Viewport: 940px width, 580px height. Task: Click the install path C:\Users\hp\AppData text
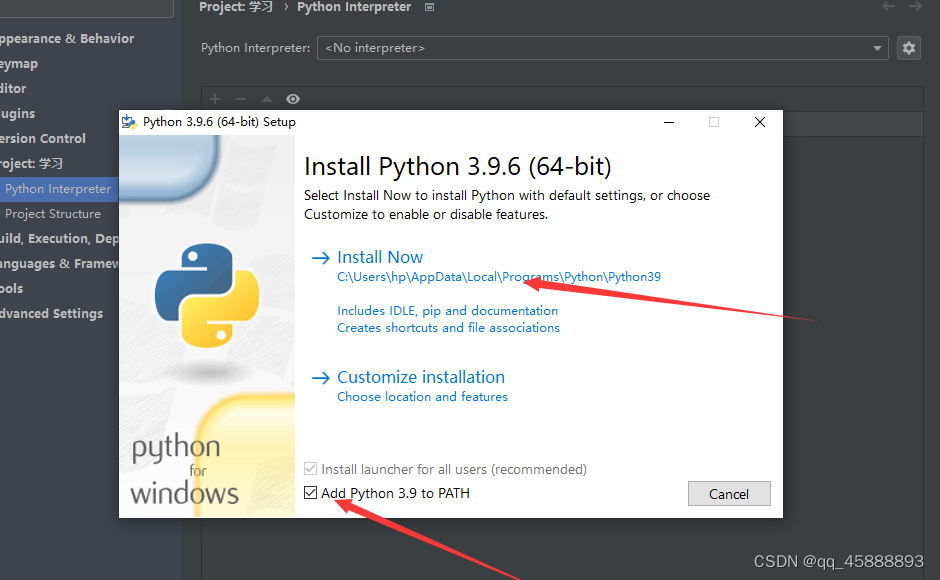[x=499, y=277]
